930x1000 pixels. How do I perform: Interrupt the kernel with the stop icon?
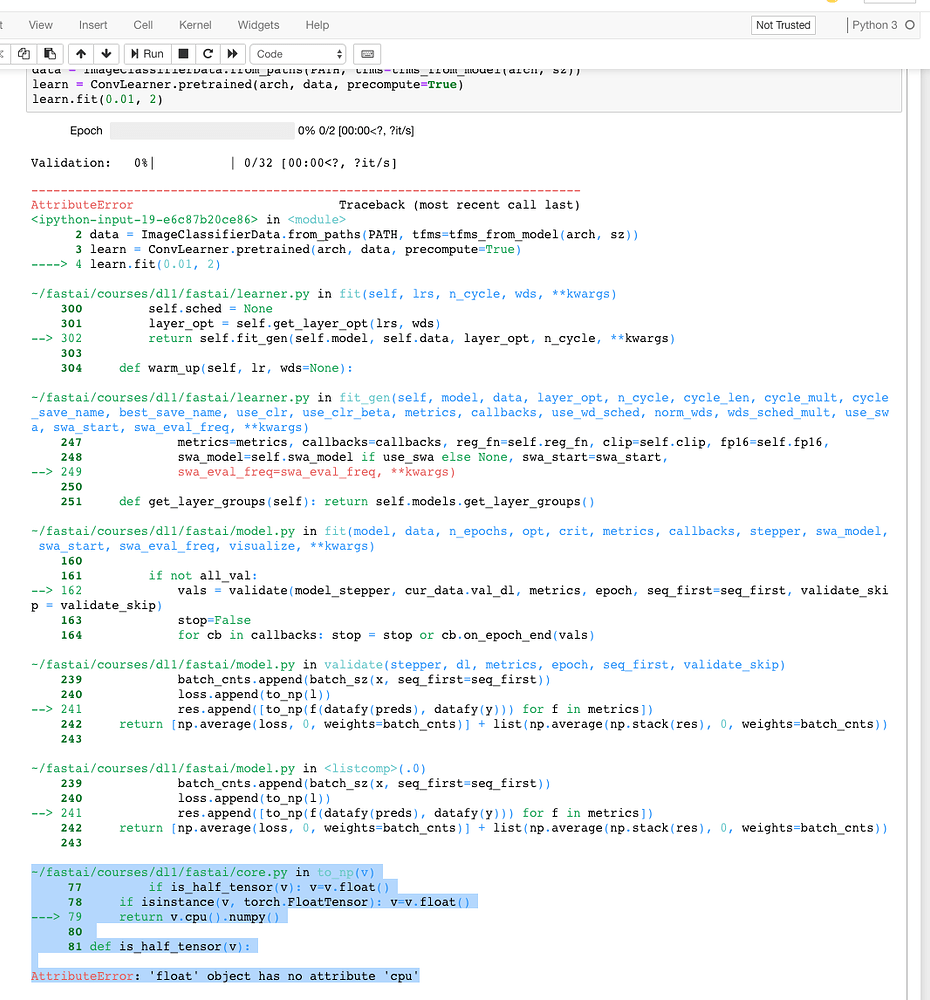(x=181, y=54)
